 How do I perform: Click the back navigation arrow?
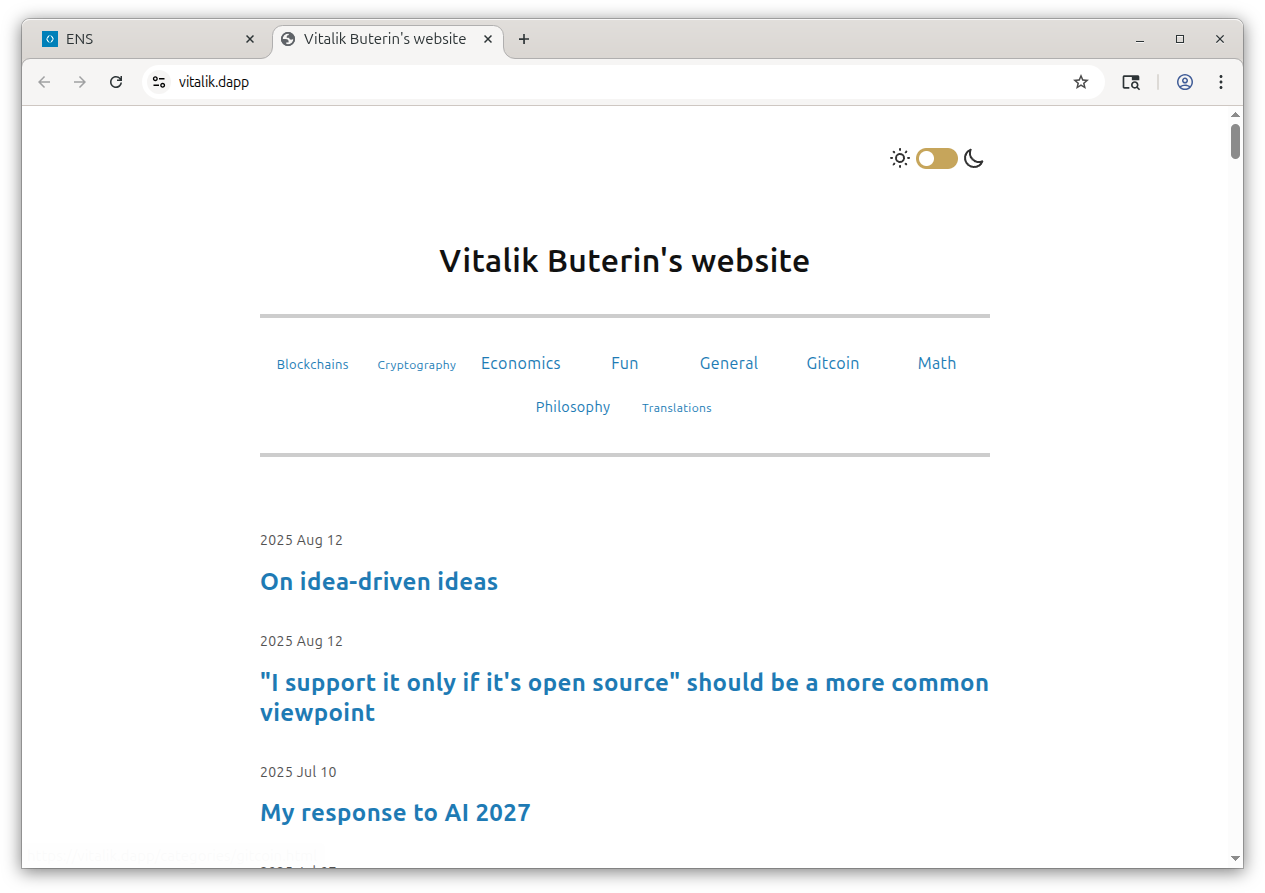[x=44, y=82]
